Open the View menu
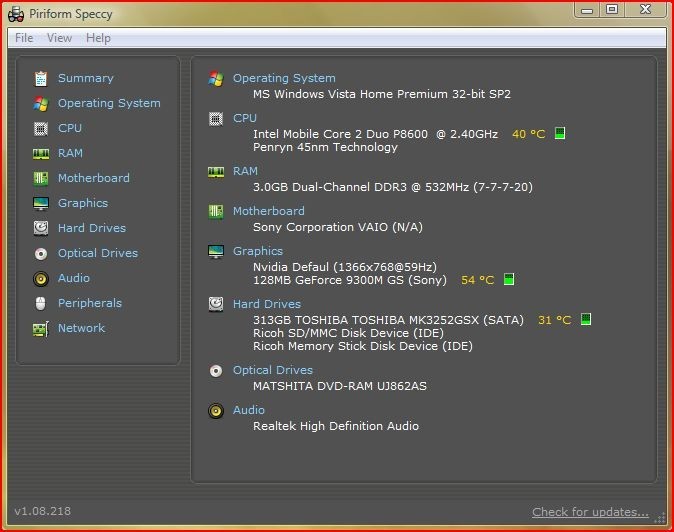 click(59, 38)
